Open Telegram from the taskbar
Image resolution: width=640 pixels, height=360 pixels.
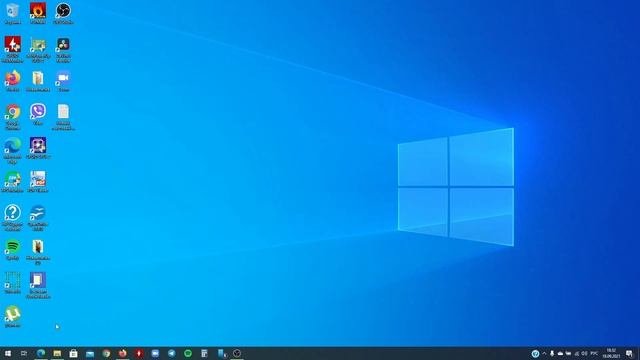(171, 353)
